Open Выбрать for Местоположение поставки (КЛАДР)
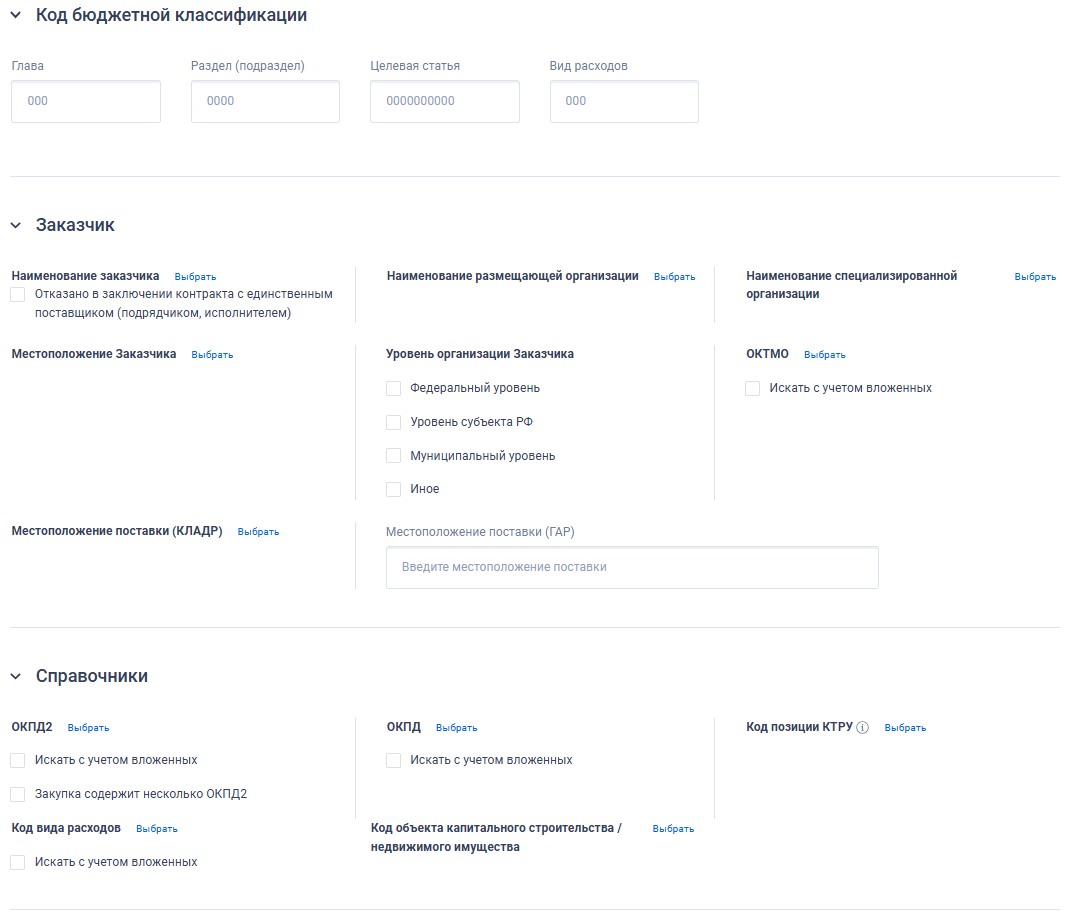This screenshot has height=916, width=1066. coord(258,532)
